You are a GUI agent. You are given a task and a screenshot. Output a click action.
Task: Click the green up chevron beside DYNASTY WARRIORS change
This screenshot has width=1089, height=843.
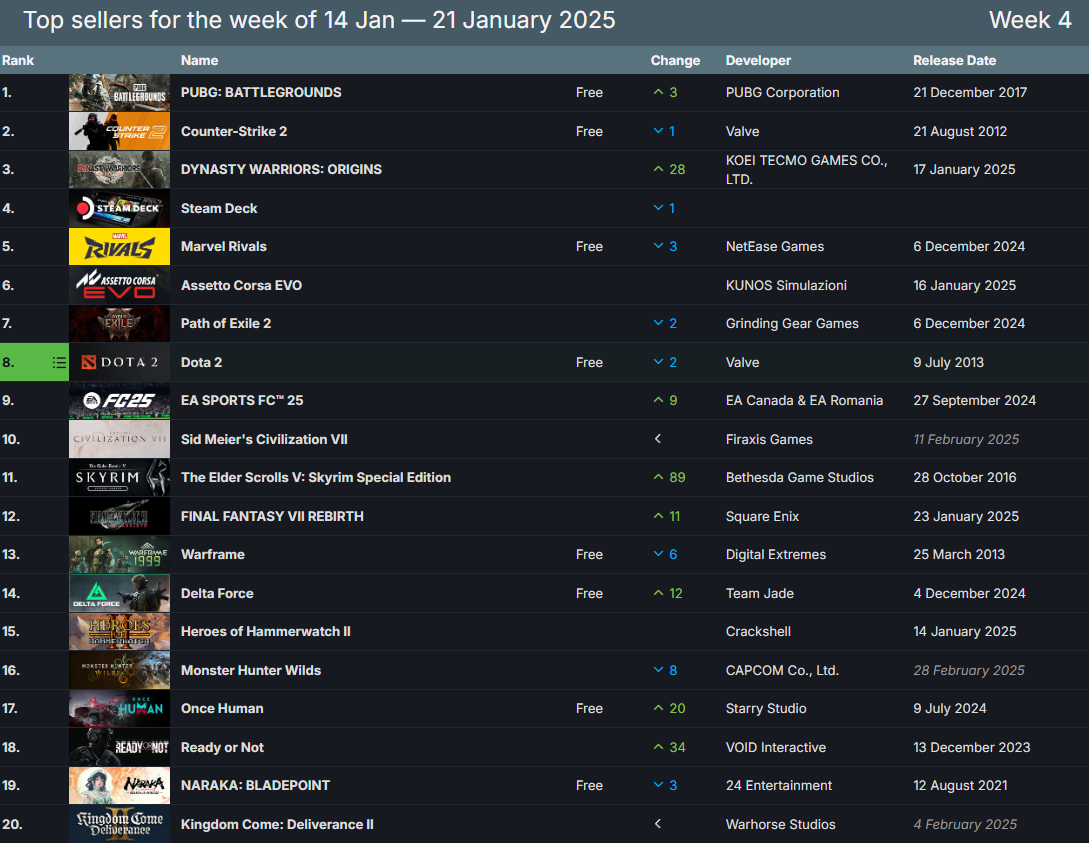[x=659, y=169]
